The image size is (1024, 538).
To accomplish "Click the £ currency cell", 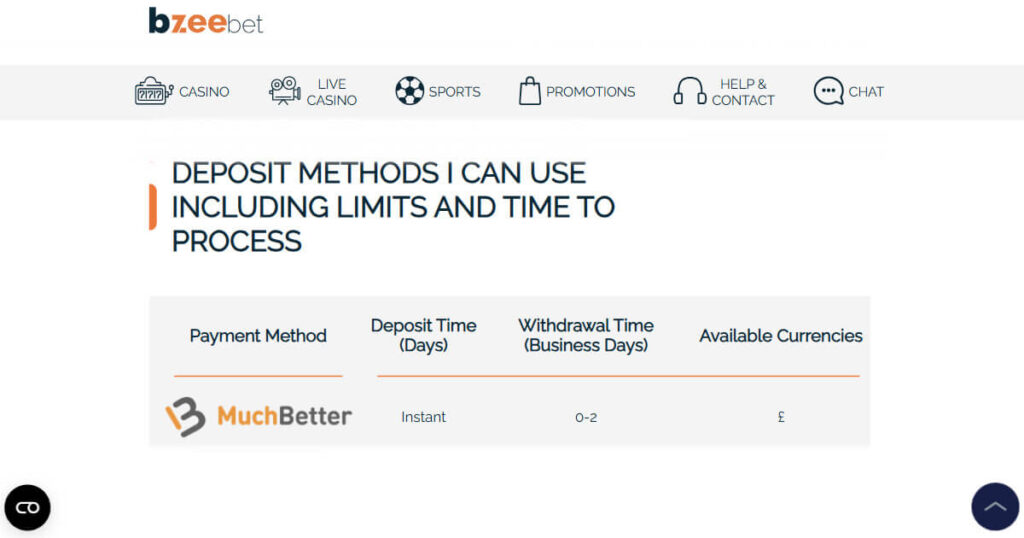I will pos(781,417).
